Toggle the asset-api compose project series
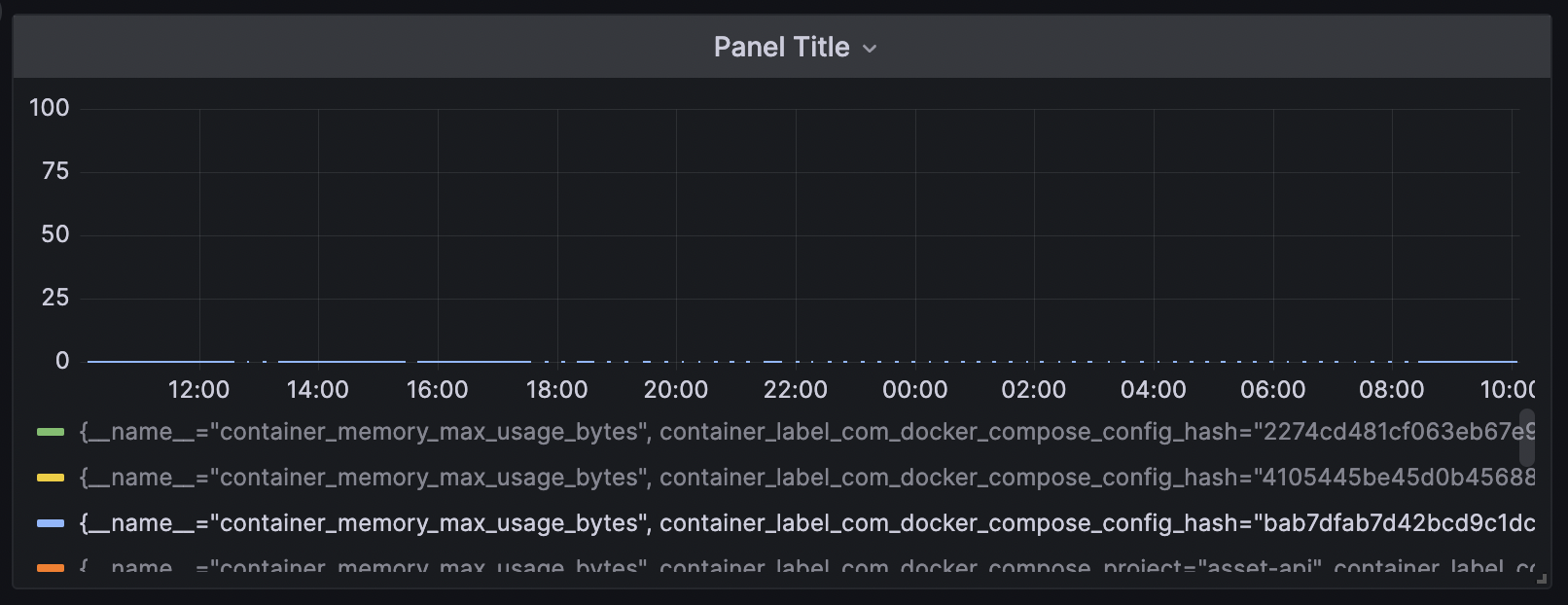 point(807,565)
